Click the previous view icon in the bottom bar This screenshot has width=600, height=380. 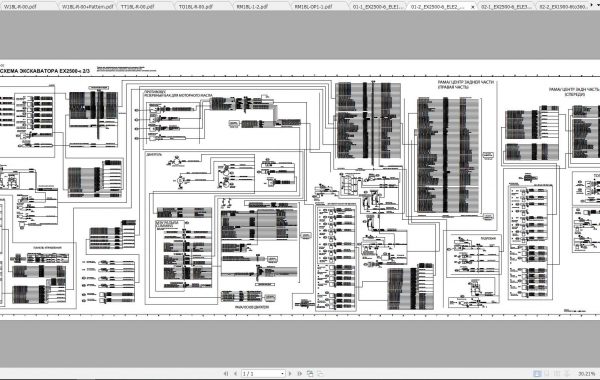[310, 373]
